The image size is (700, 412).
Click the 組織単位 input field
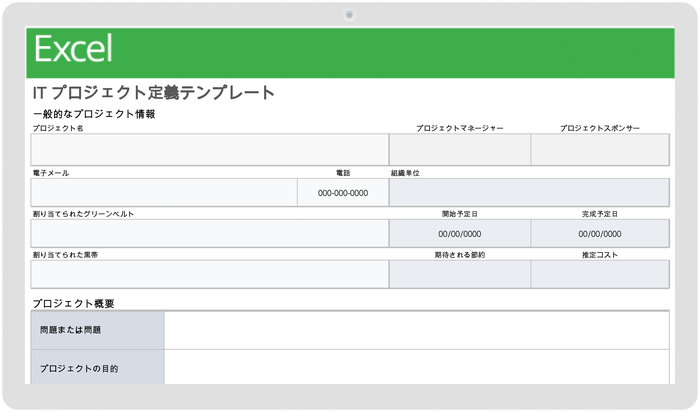(x=529, y=193)
